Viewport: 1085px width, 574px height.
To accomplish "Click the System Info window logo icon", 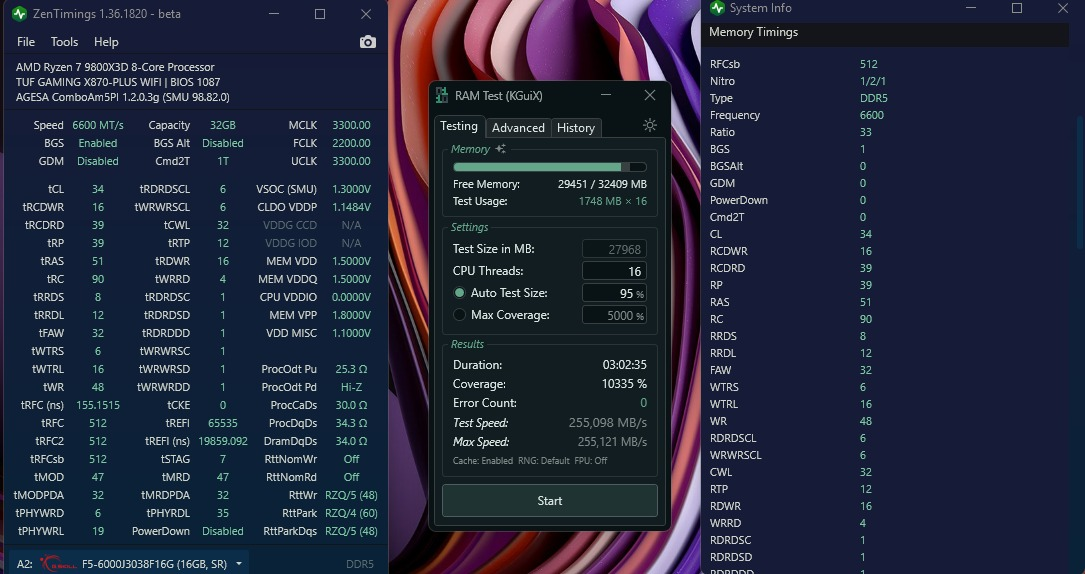I will [718, 8].
